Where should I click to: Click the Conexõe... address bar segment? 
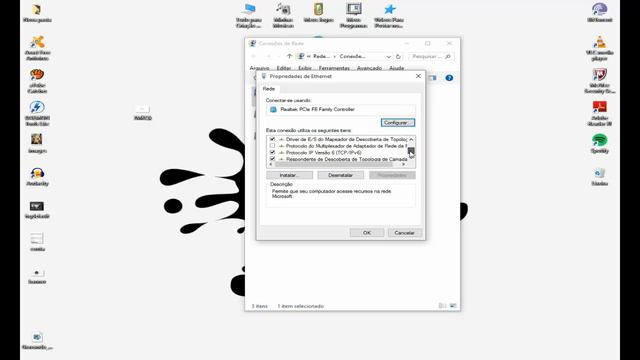pyautogui.click(x=353, y=56)
